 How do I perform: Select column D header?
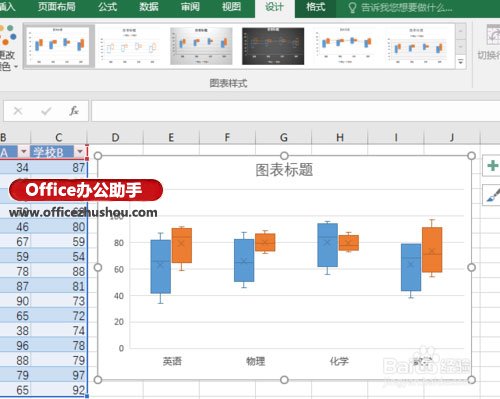pos(115,137)
